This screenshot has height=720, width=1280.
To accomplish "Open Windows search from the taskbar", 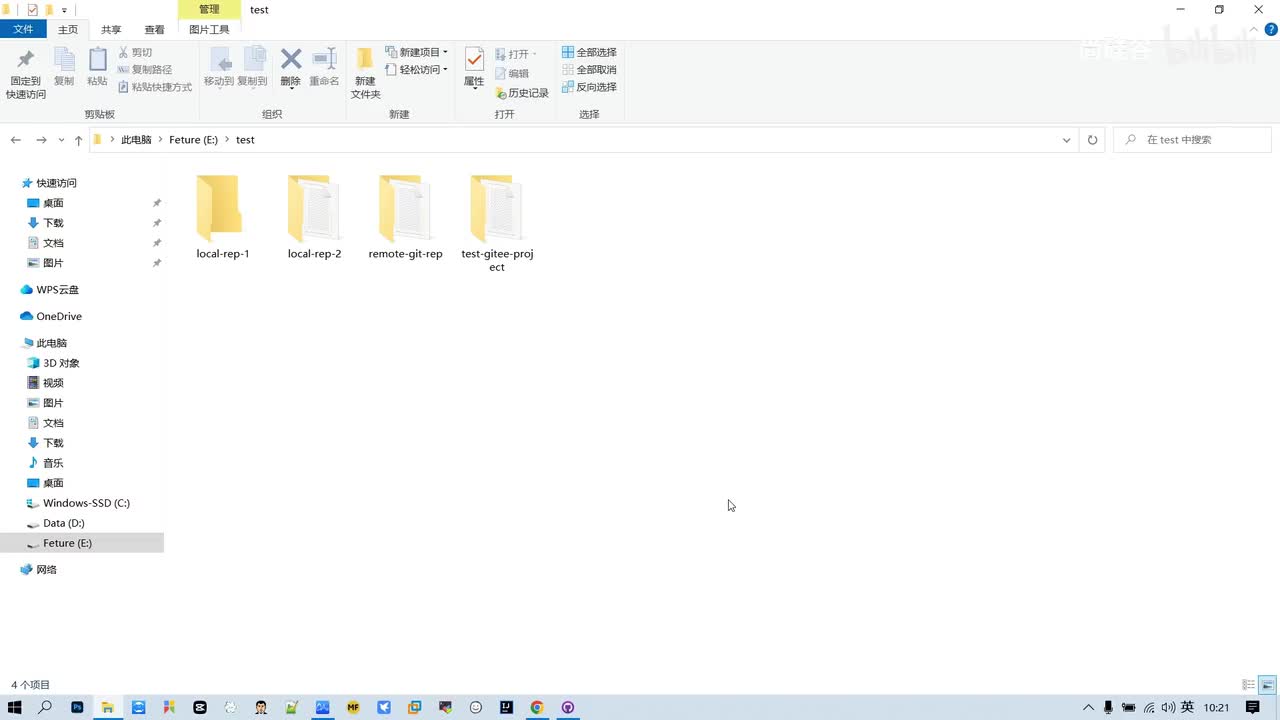I will [45, 707].
